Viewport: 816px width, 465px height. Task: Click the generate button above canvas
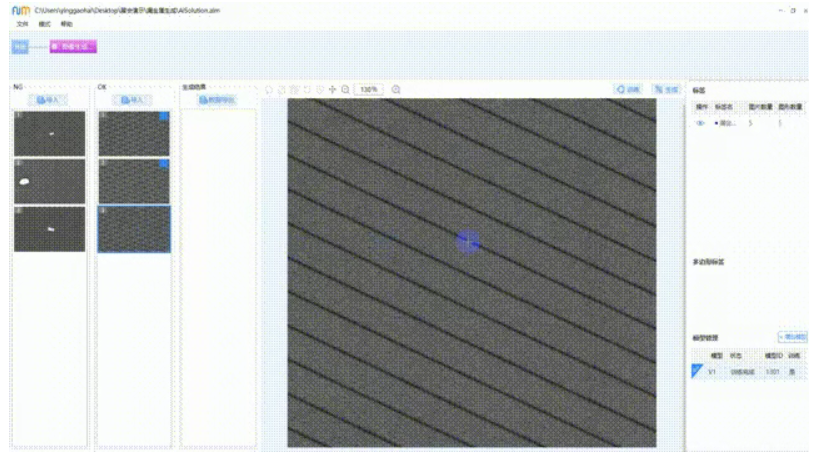point(667,89)
